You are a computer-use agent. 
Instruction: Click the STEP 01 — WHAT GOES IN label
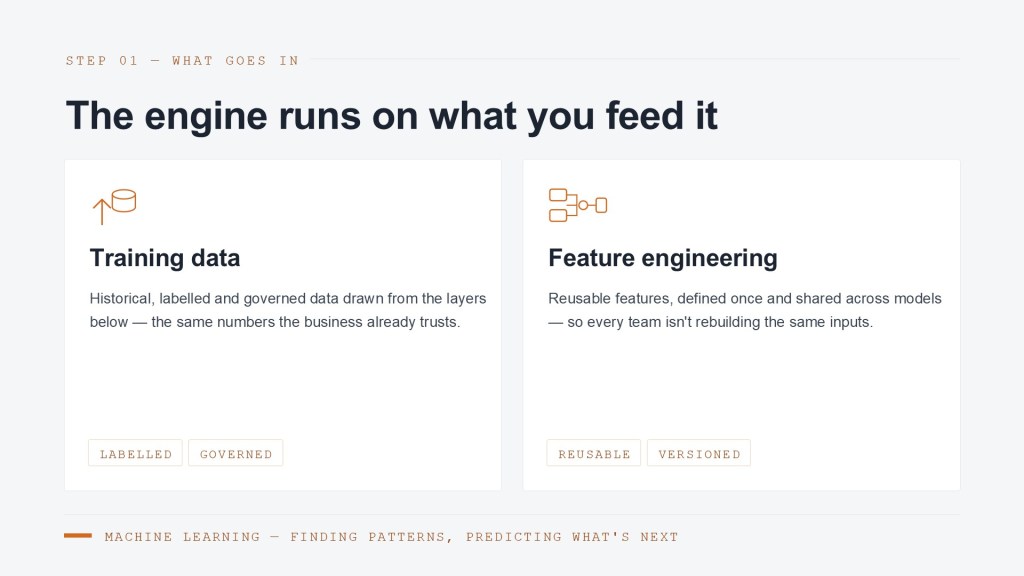tap(182, 61)
